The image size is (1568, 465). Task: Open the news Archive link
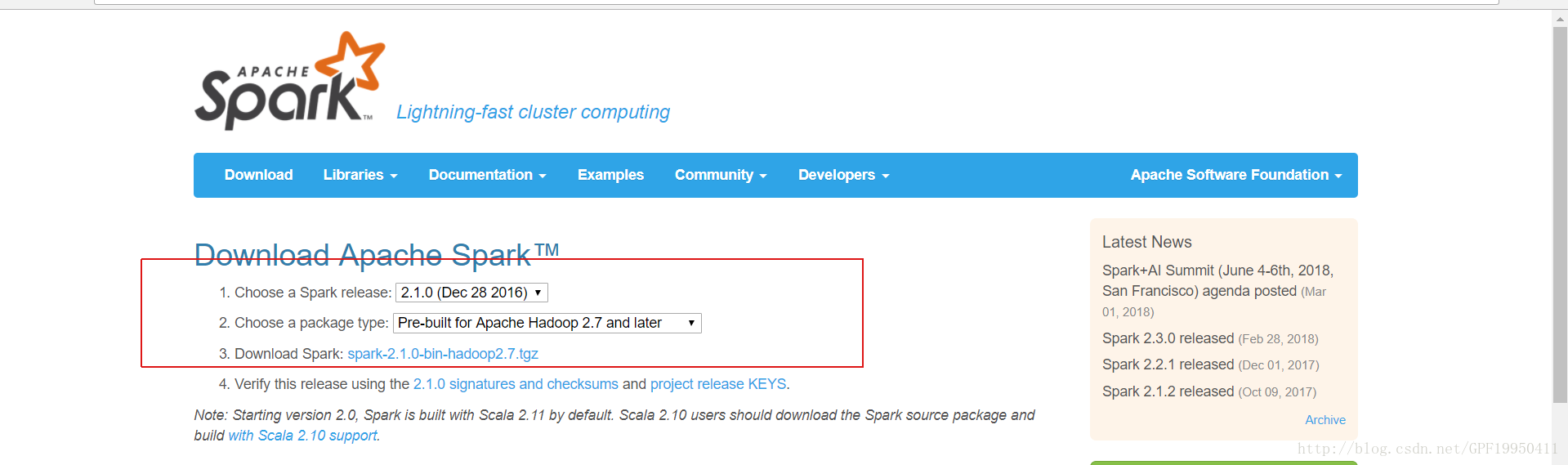(1325, 420)
